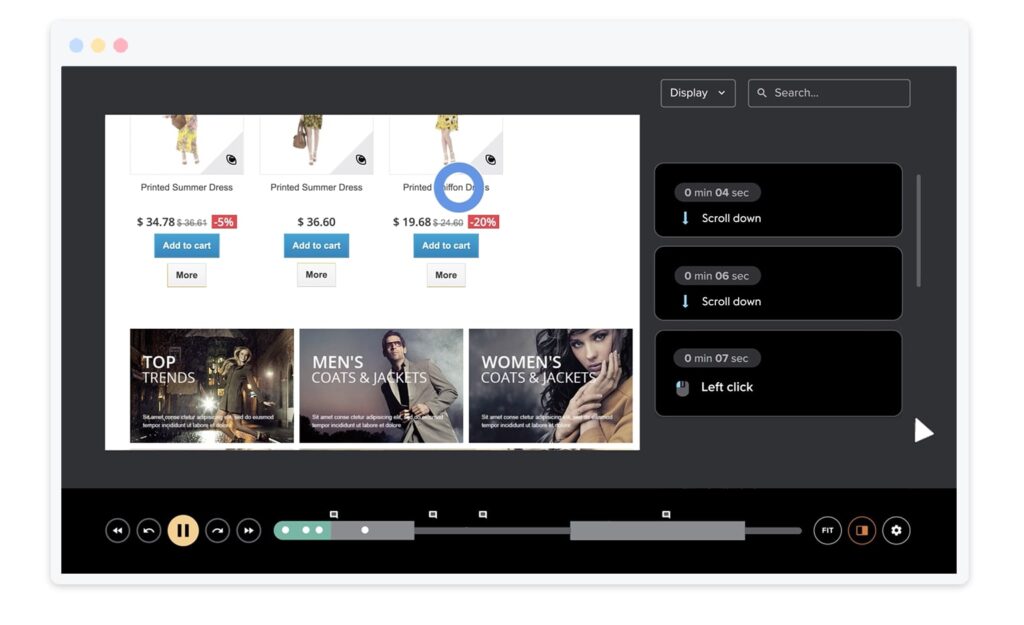The image size is (1024, 625).
Task: Click the FIT screen button
Action: (827, 530)
